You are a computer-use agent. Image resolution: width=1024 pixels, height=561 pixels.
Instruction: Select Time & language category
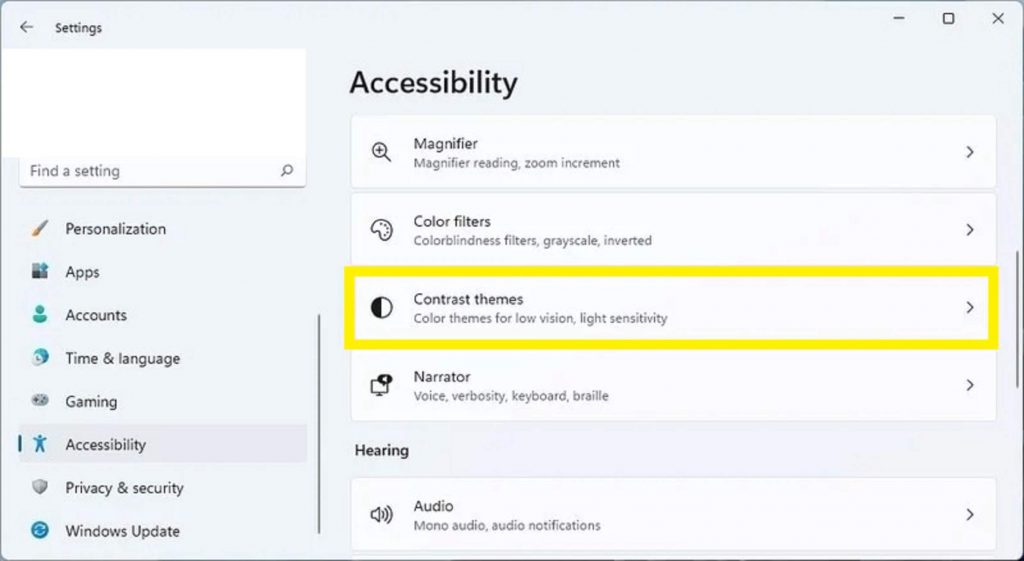coord(122,358)
